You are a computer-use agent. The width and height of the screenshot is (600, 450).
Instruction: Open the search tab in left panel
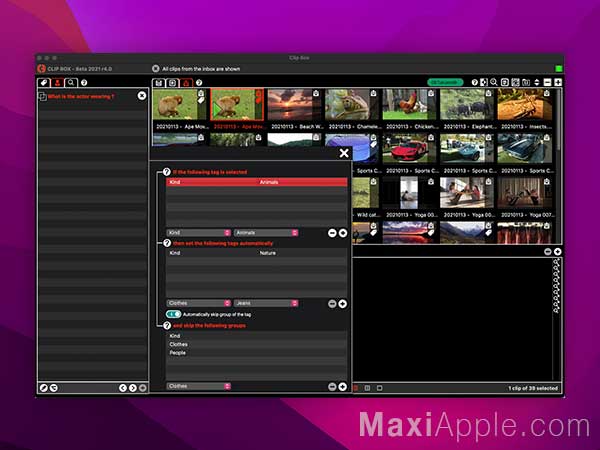pyautogui.click(x=71, y=82)
